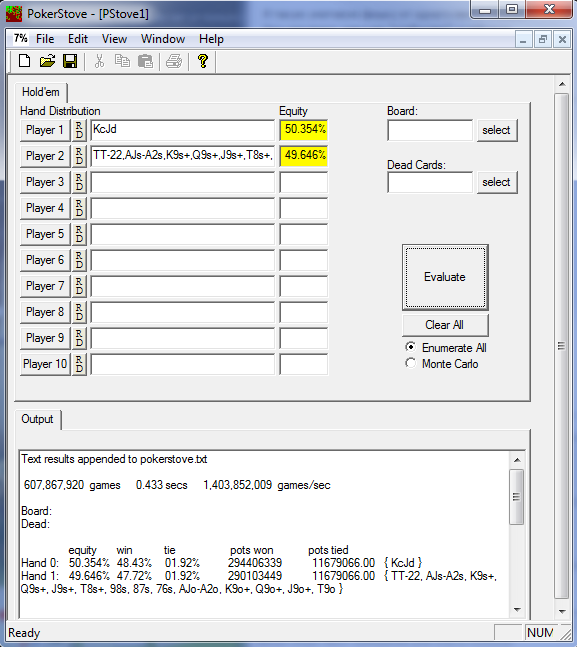
Task: Click the Board select button
Action: [497, 130]
